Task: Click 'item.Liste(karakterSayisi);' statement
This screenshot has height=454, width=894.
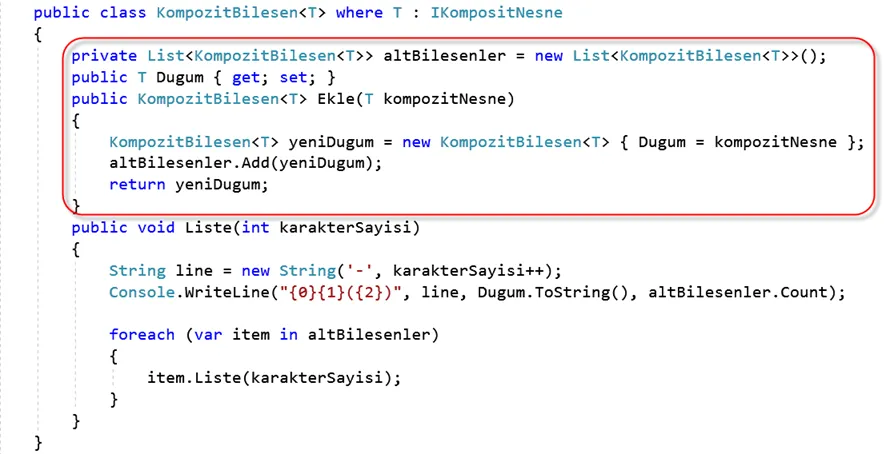Action: pos(274,378)
